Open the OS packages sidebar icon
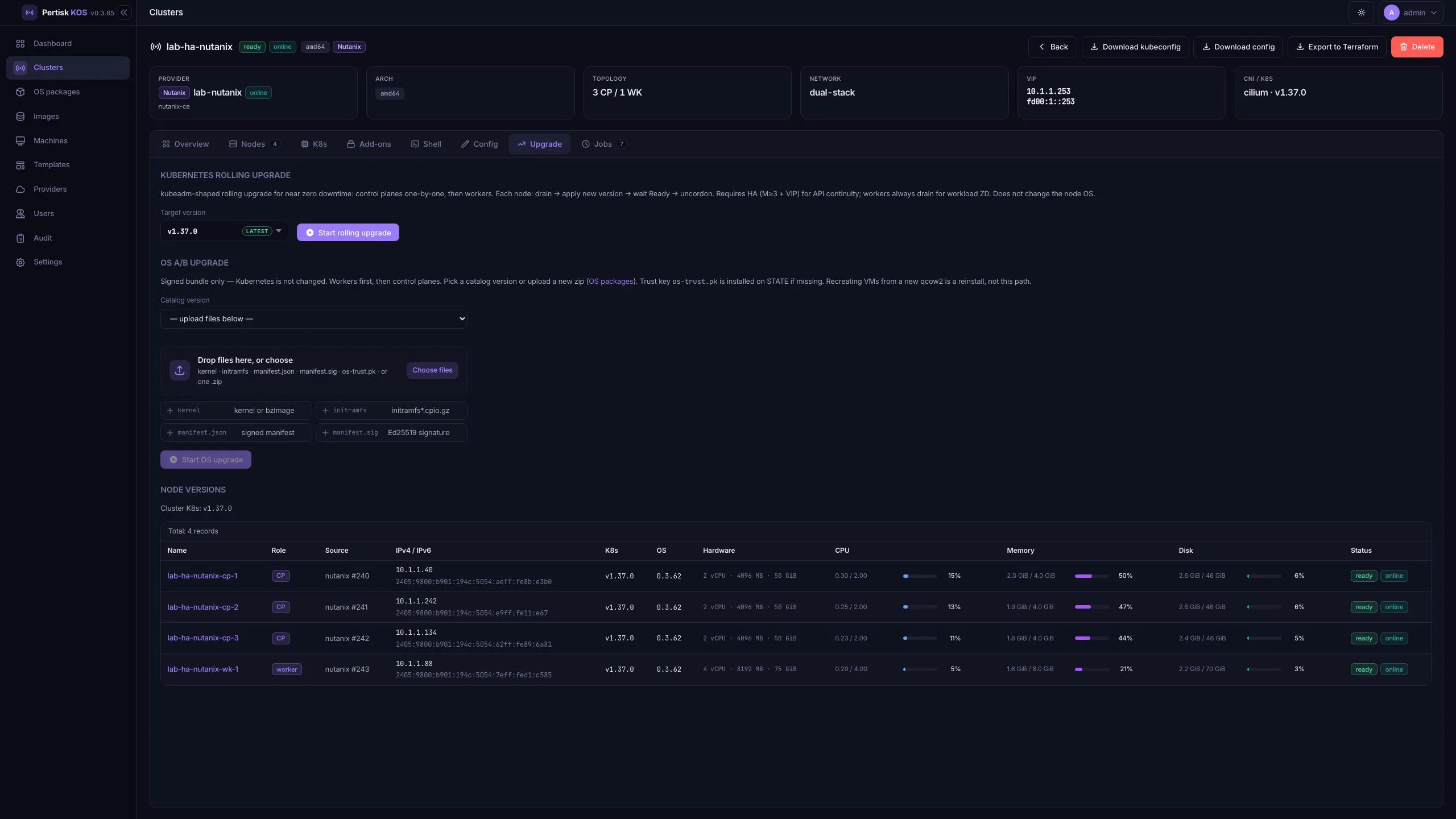Image resolution: width=1456 pixels, height=819 pixels. 20,92
